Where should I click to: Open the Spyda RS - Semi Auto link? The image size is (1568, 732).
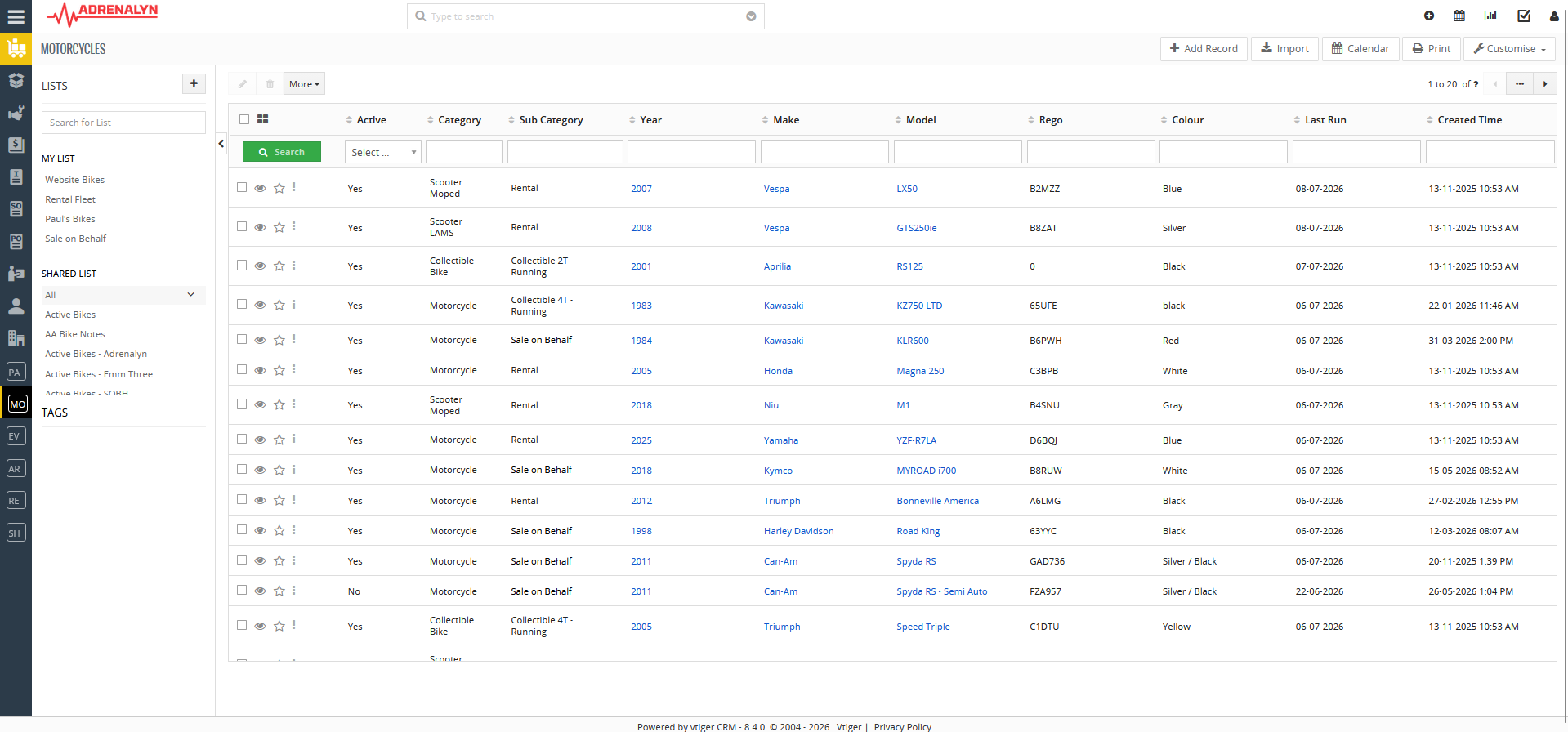pyautogui.click(x=941, y=591)
